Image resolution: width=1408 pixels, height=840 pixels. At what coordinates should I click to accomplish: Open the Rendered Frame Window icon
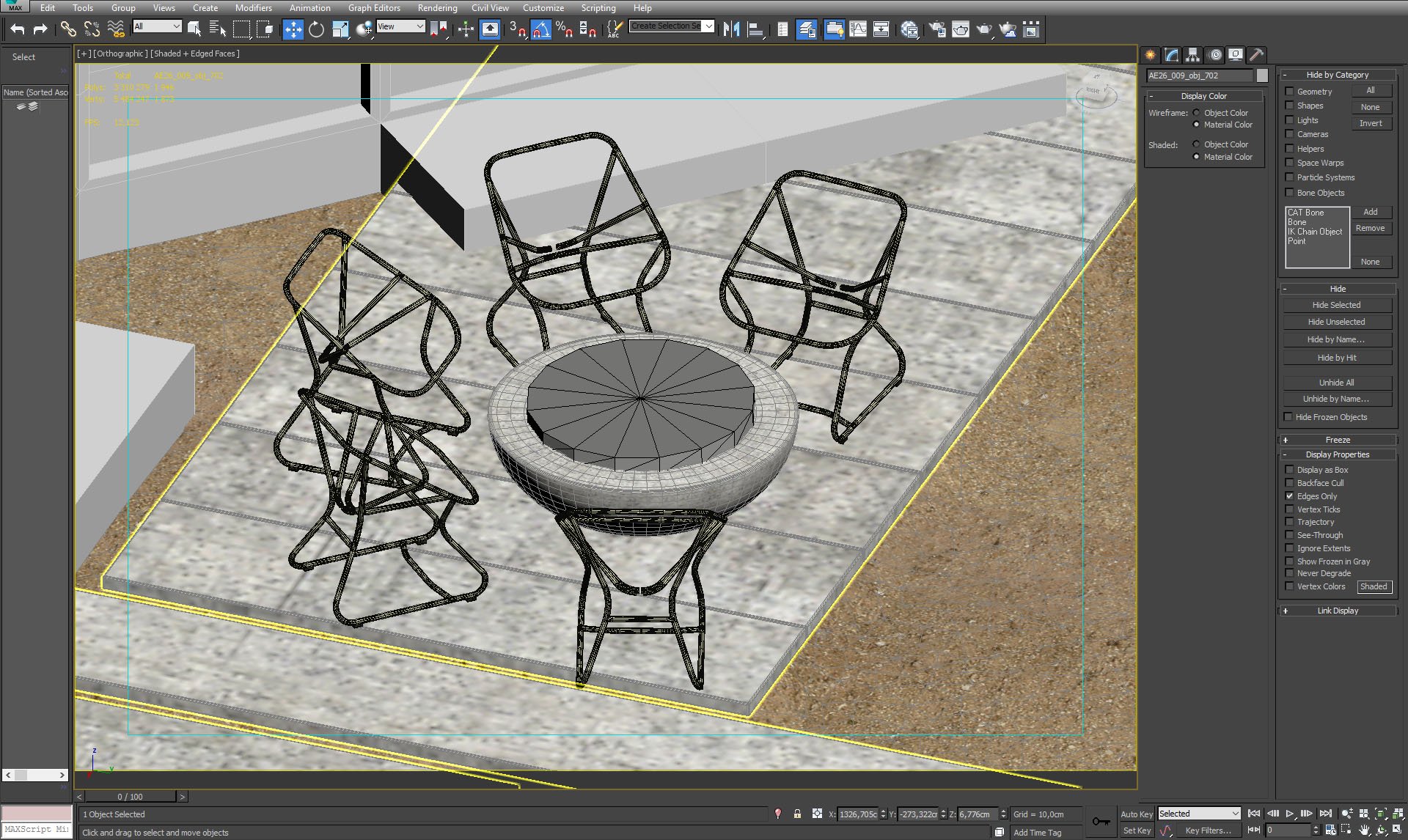[x=960, y=29]
